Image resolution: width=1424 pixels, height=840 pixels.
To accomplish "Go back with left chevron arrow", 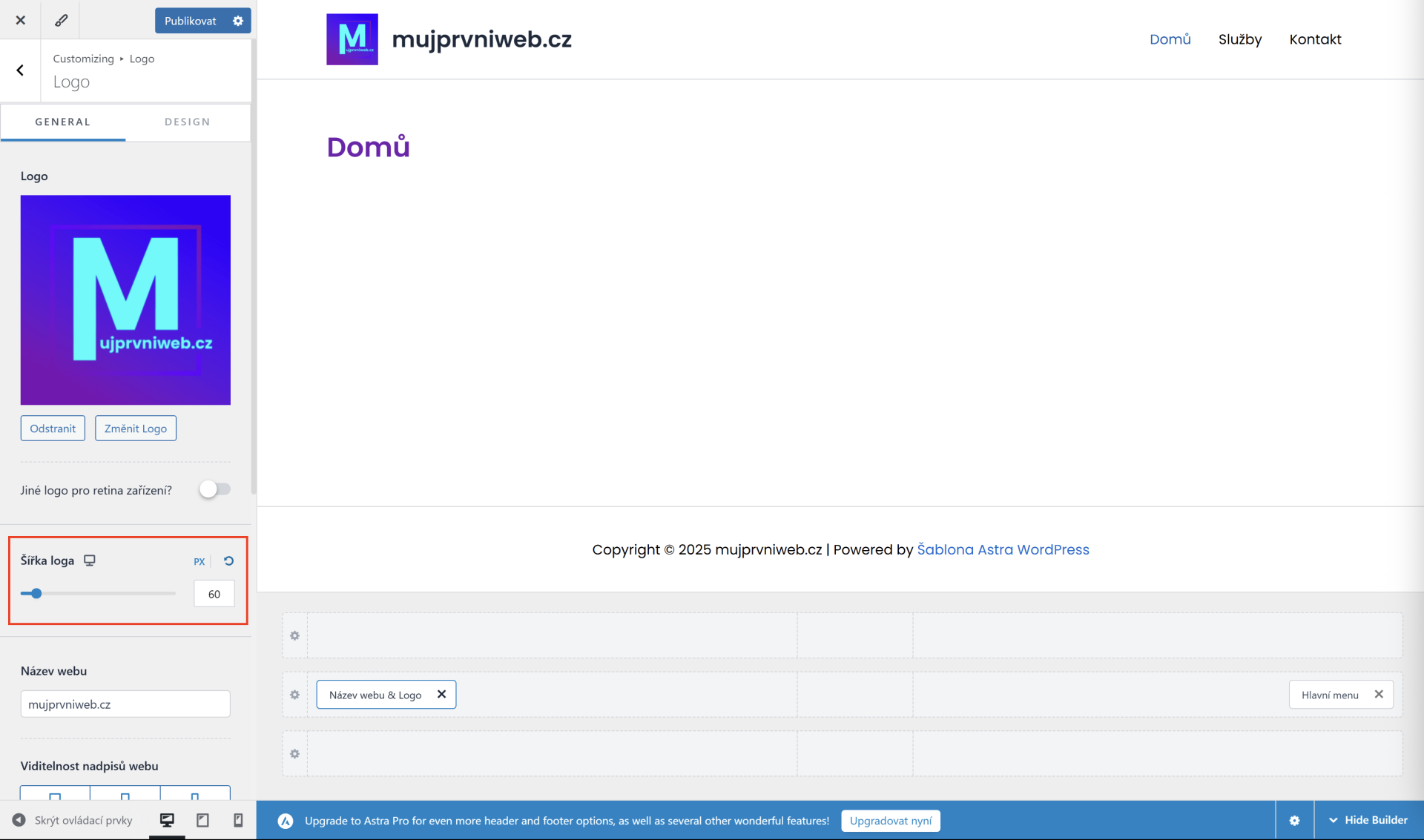I will click(x=20, y=70).
